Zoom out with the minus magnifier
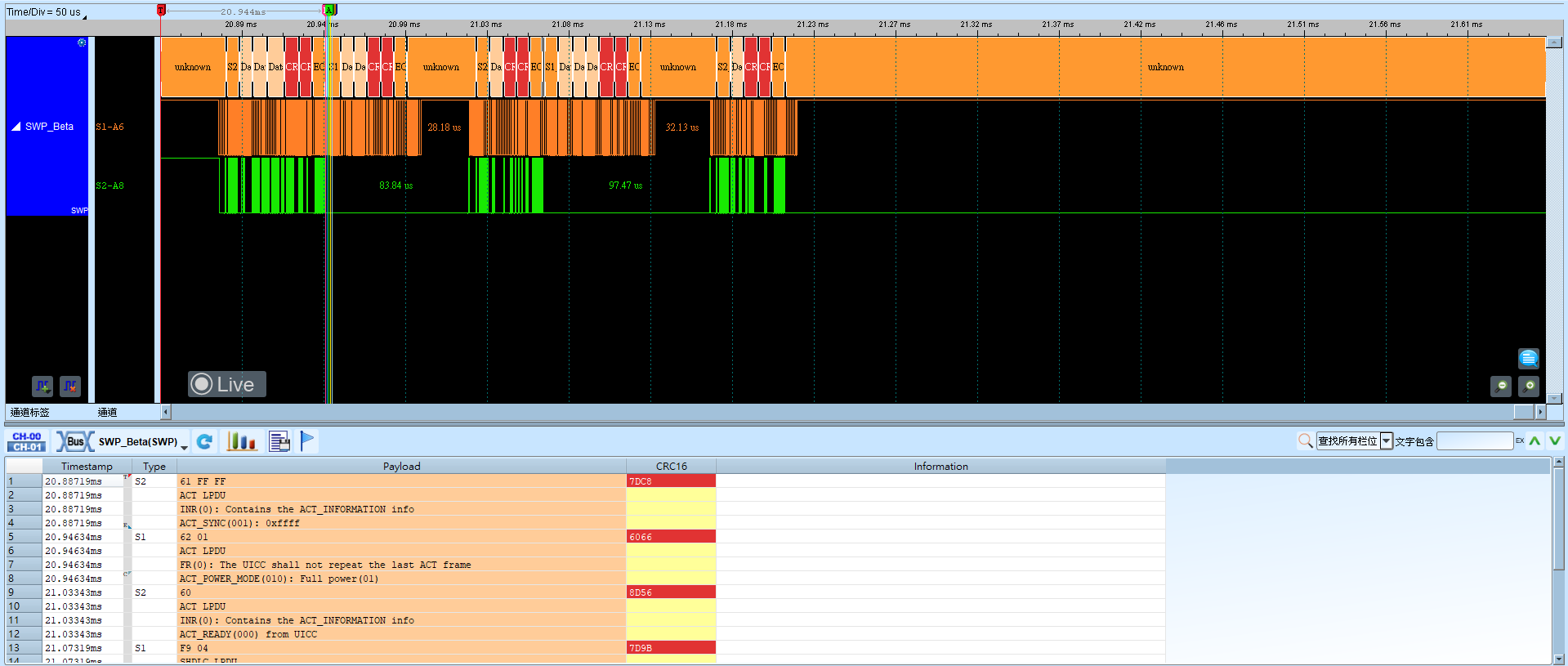Image resolution: width=1568 pixels, height=666 pixels. click(1500, 386)
